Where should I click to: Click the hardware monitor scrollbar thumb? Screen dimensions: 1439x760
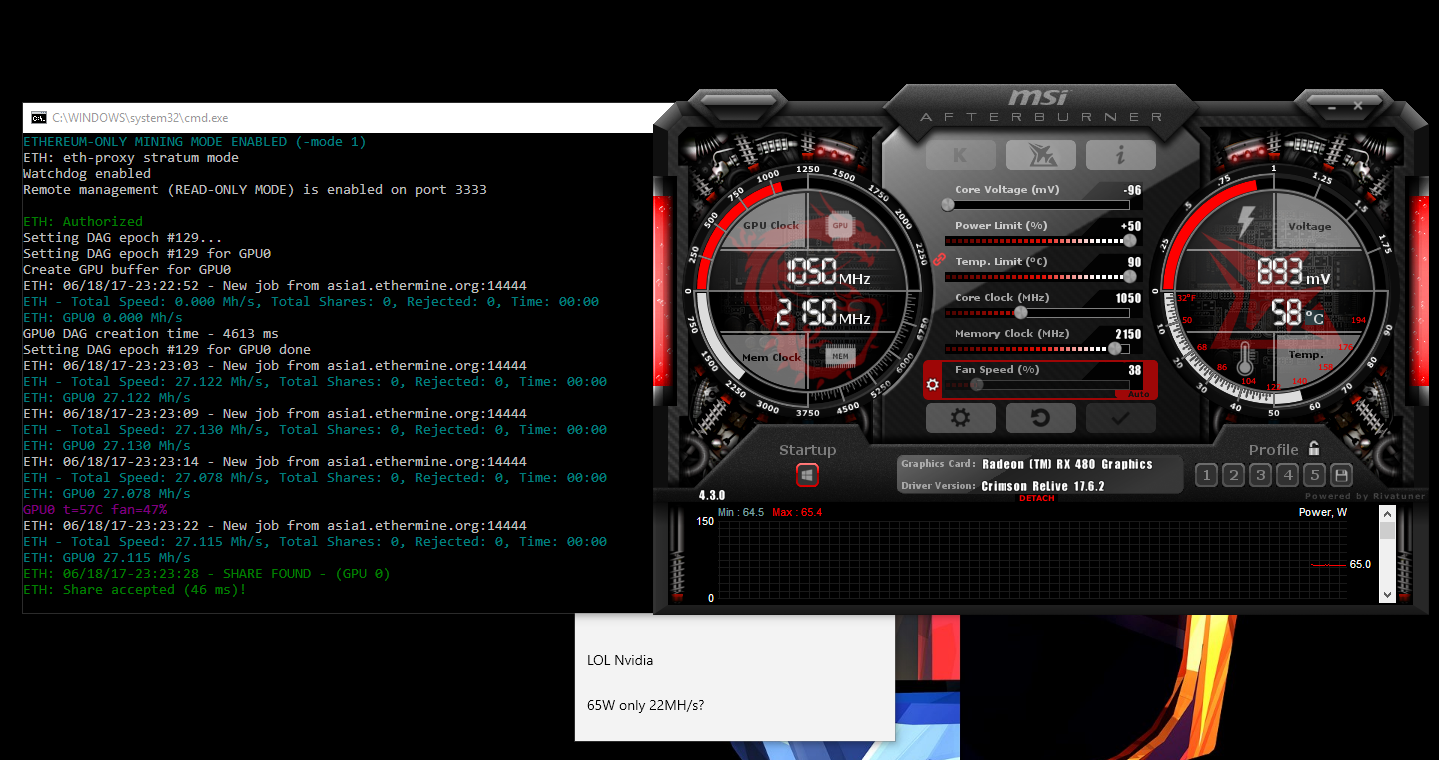pyautogui.click(x=1386, y=530)
